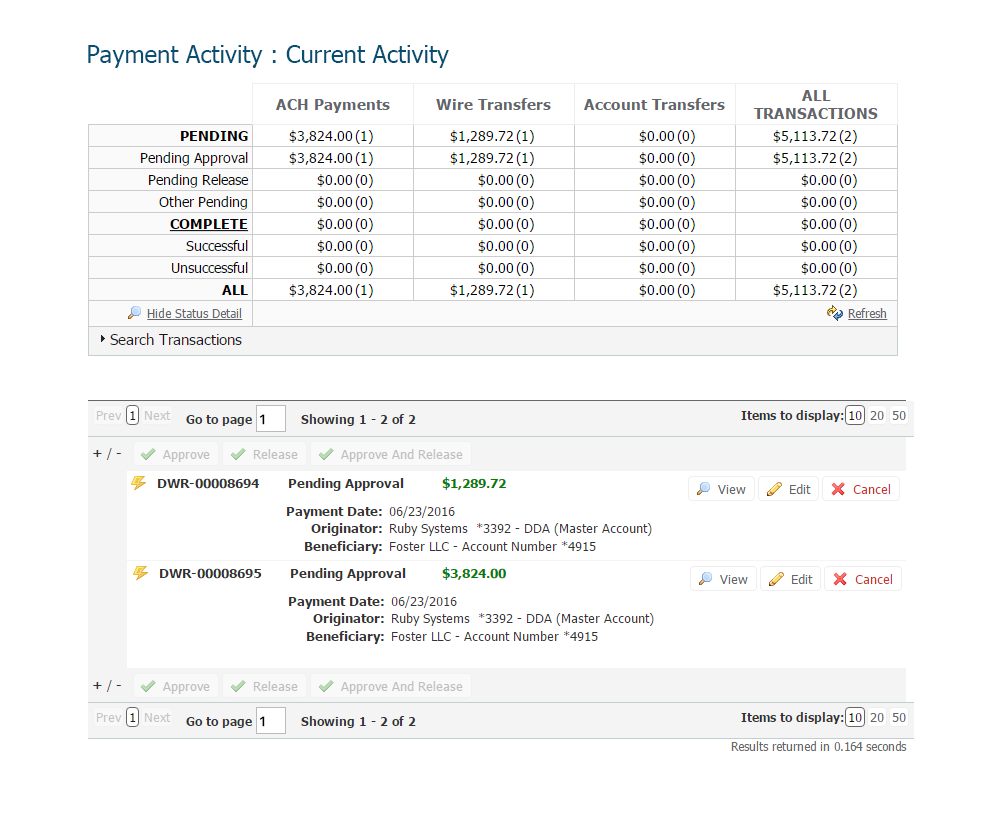The height and width of the screenshot is (831, 1000).
Task: Click magnifier icon next to Hide Status Detail
Action: point(135,313)
